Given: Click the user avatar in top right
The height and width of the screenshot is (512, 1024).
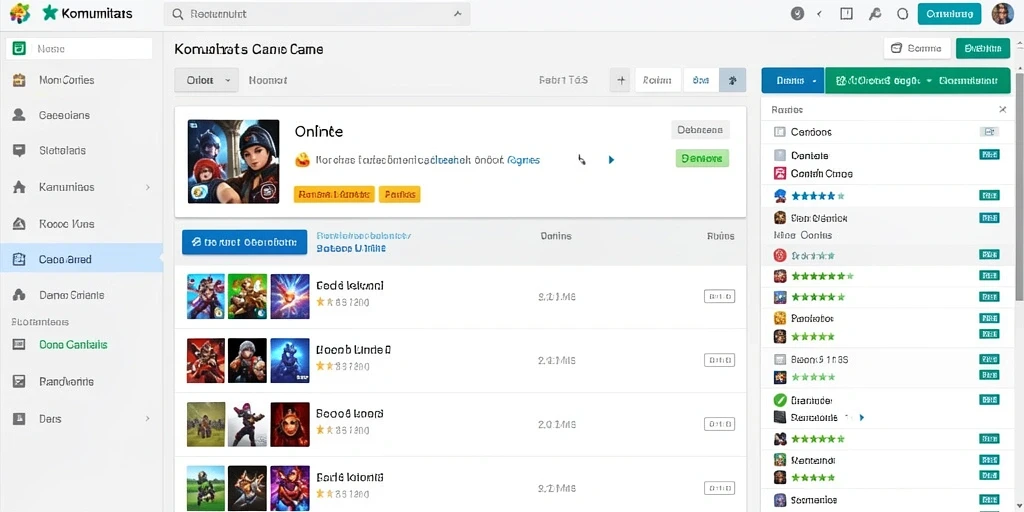Looking at the screenshot, I should click(1002, 14).
